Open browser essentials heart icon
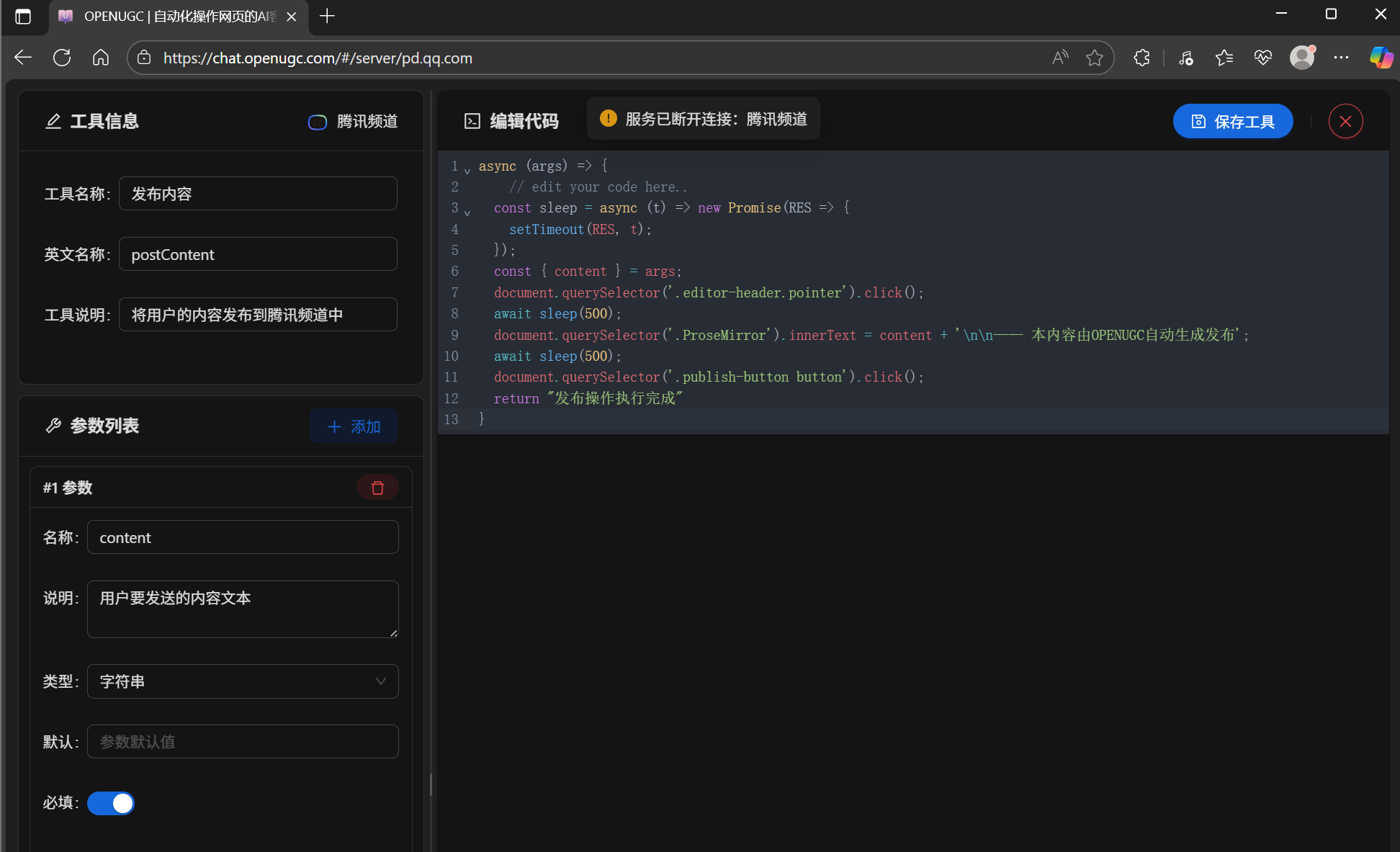Screen dimensions: 1400x852 pyautogui.click(x=1263, y=58)
